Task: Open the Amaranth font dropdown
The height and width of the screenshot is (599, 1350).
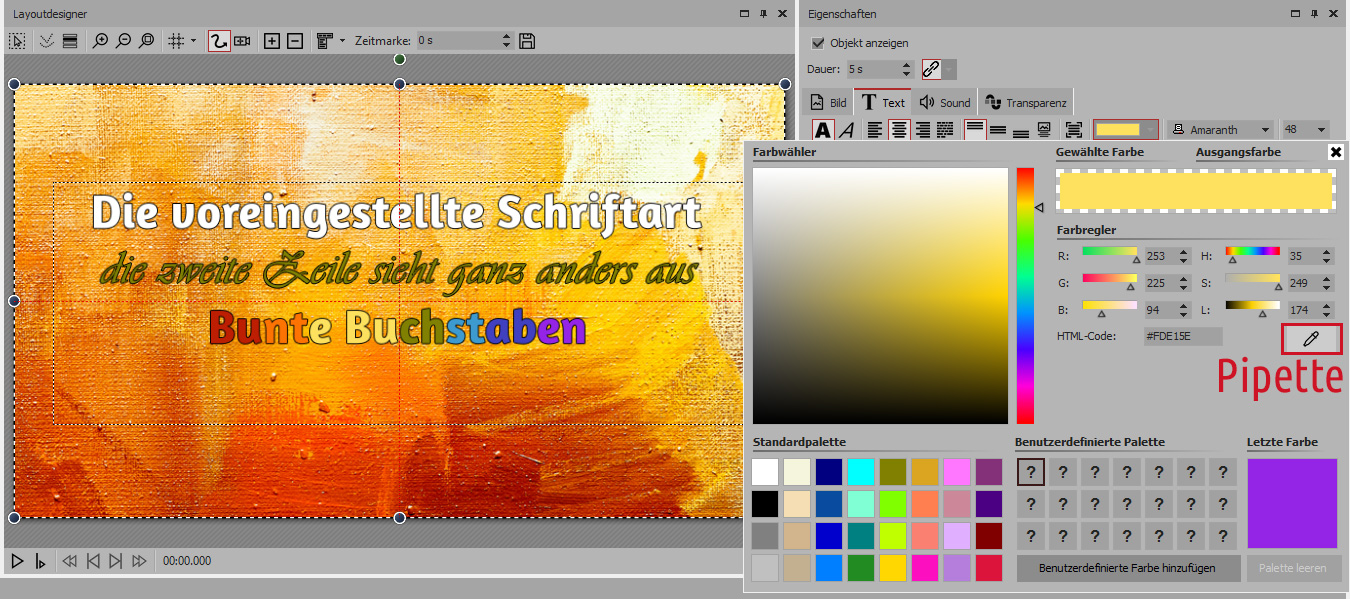Action: (1266, 130)
